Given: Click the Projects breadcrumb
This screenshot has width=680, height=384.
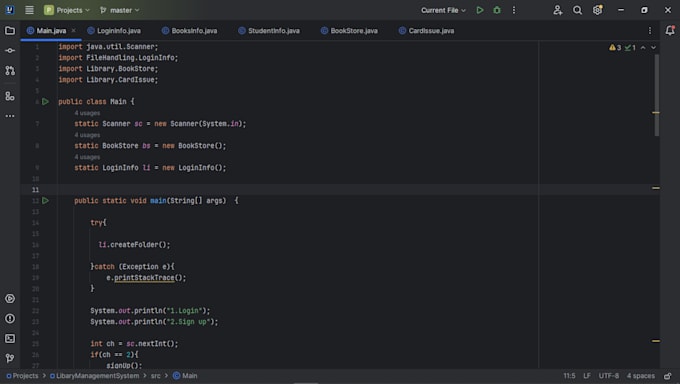Looking at the screenshot, I should [22, 376].
